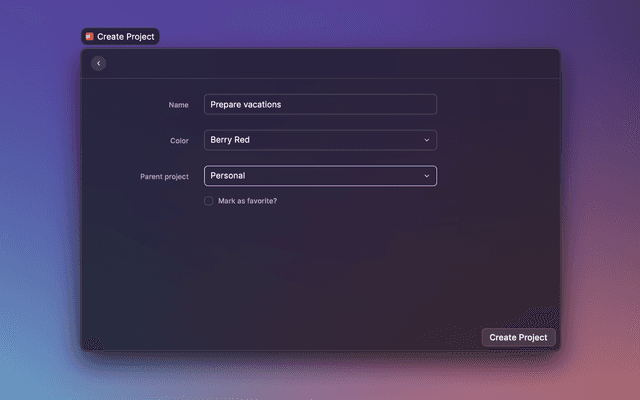Click the "Mark as favorite?" label text
This screenshot has height=400, width=640.
247,201
